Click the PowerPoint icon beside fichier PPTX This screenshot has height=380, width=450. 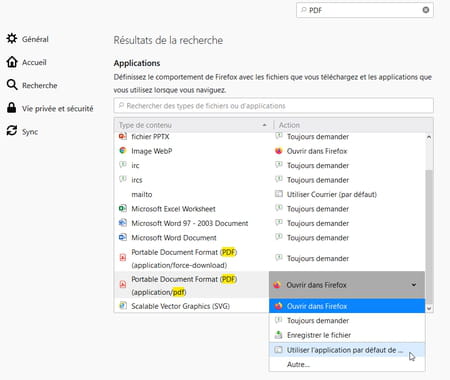(123, 136)
